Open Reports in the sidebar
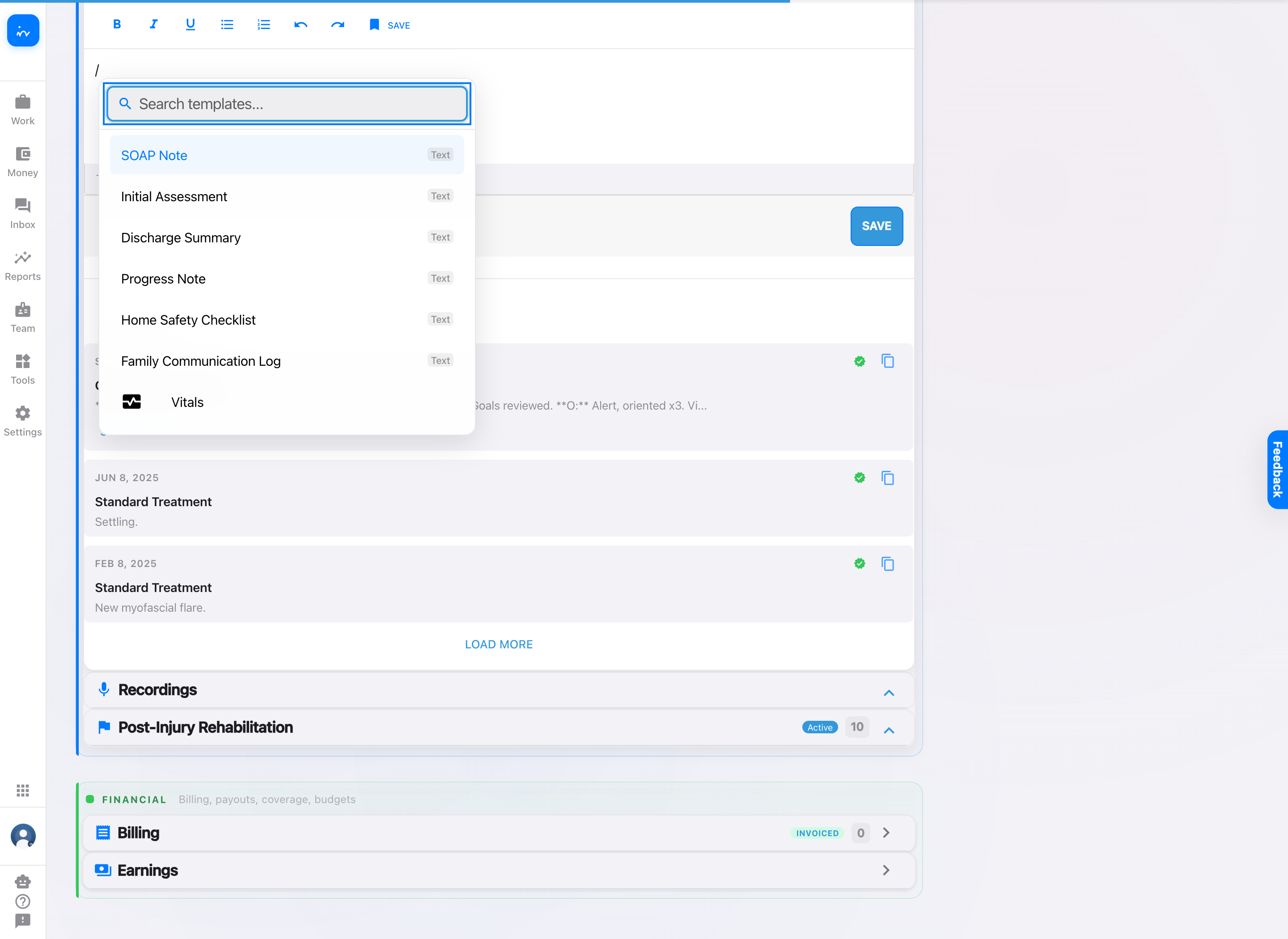1288x939 pixels. 23,266
